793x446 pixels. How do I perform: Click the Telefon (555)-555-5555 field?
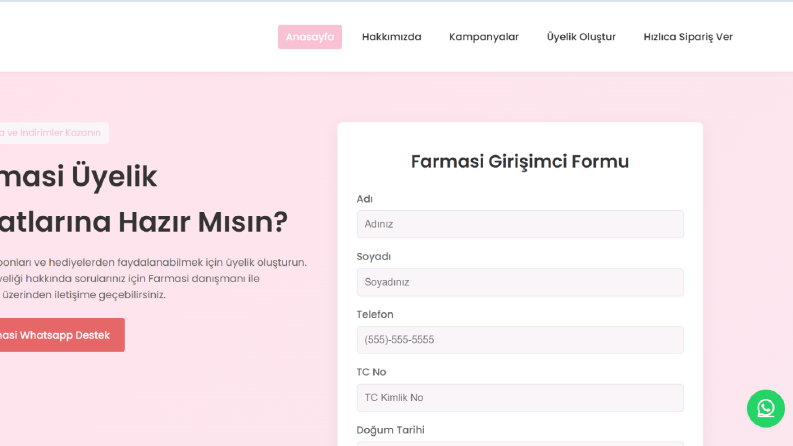pos(520,340)
